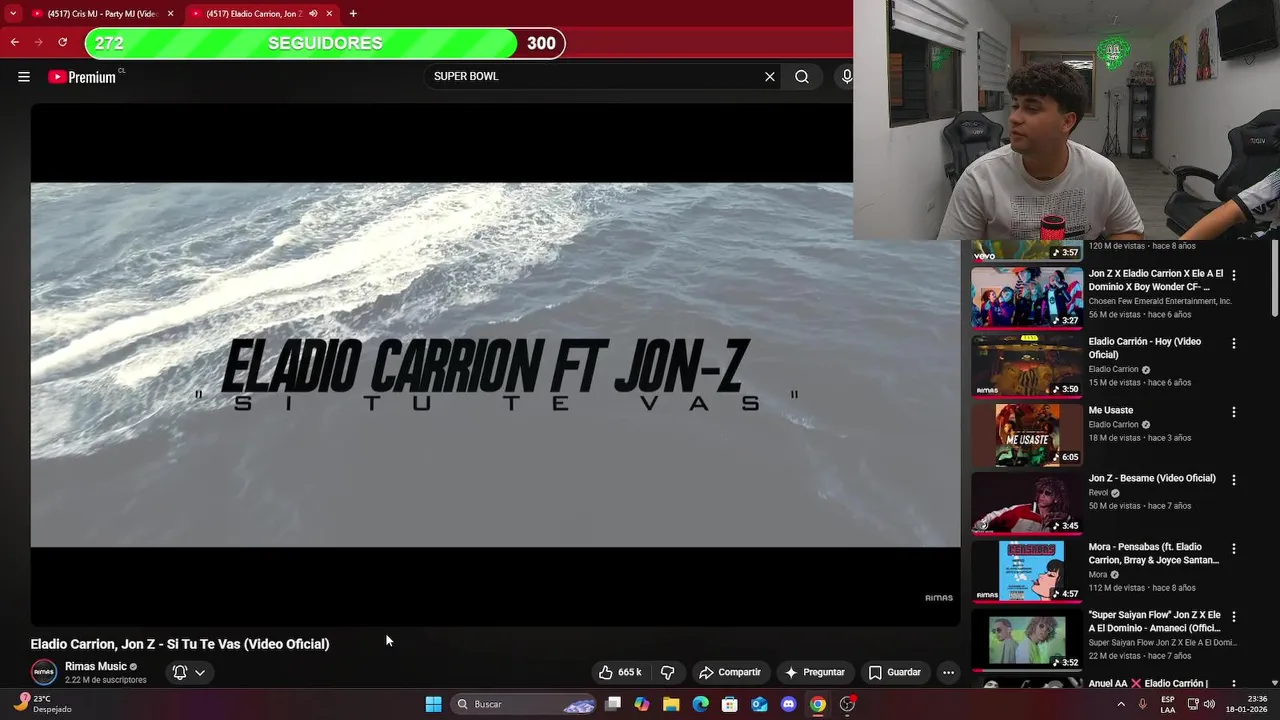The width and height of the screenshot is (1280, 720).
Task: Open Chosen Few Emerald Entertainment channel name
Action: [x=1160, y=301]
